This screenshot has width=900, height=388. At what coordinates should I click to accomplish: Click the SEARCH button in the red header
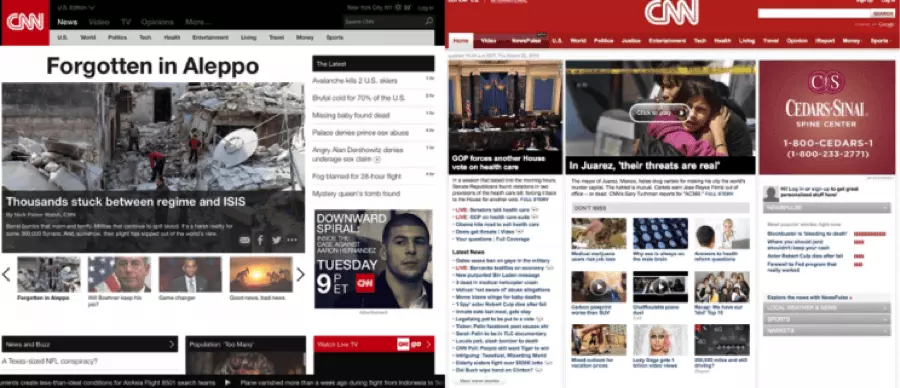pos(883,13)
